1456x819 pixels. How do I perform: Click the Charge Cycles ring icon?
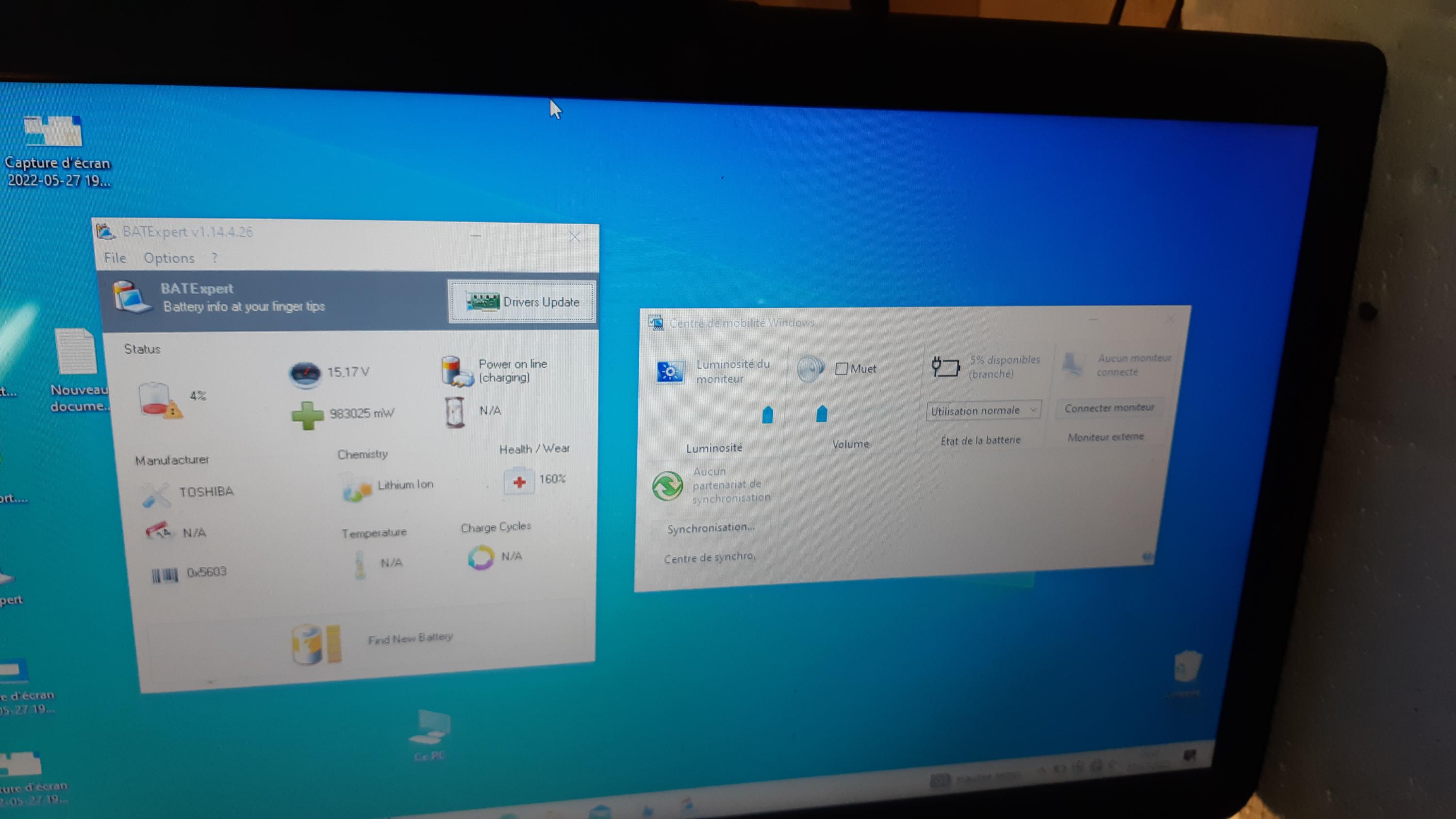481,557
